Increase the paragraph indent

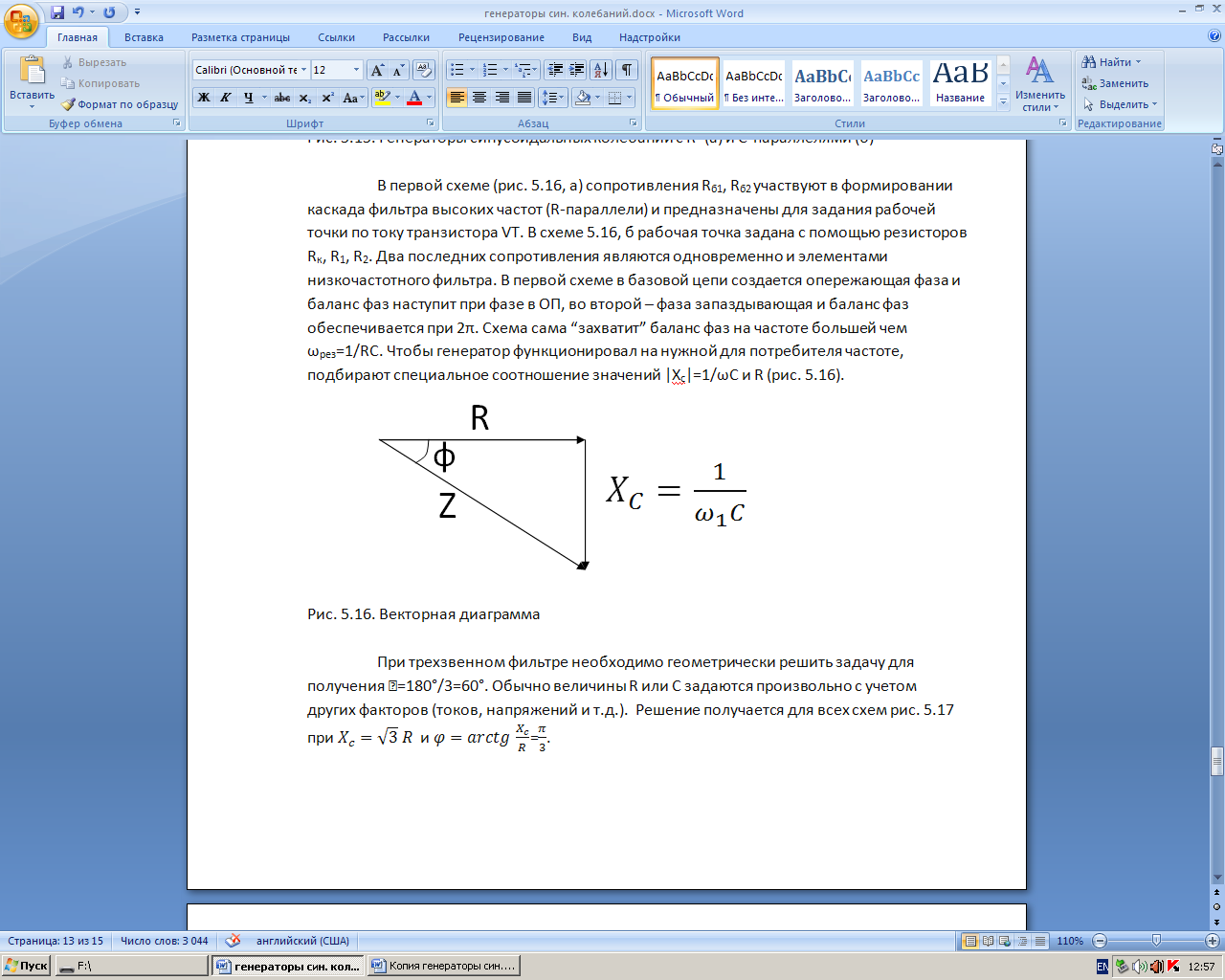(577, 70)
